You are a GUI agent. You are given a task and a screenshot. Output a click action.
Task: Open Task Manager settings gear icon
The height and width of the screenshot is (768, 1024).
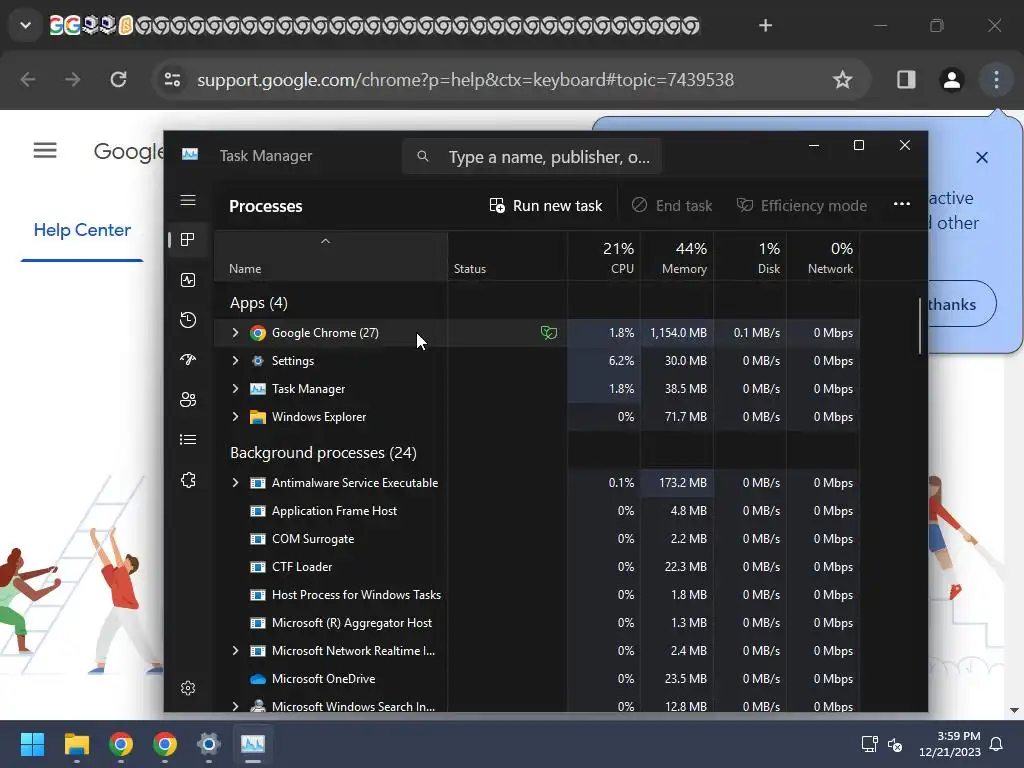(x=188, y=688)
